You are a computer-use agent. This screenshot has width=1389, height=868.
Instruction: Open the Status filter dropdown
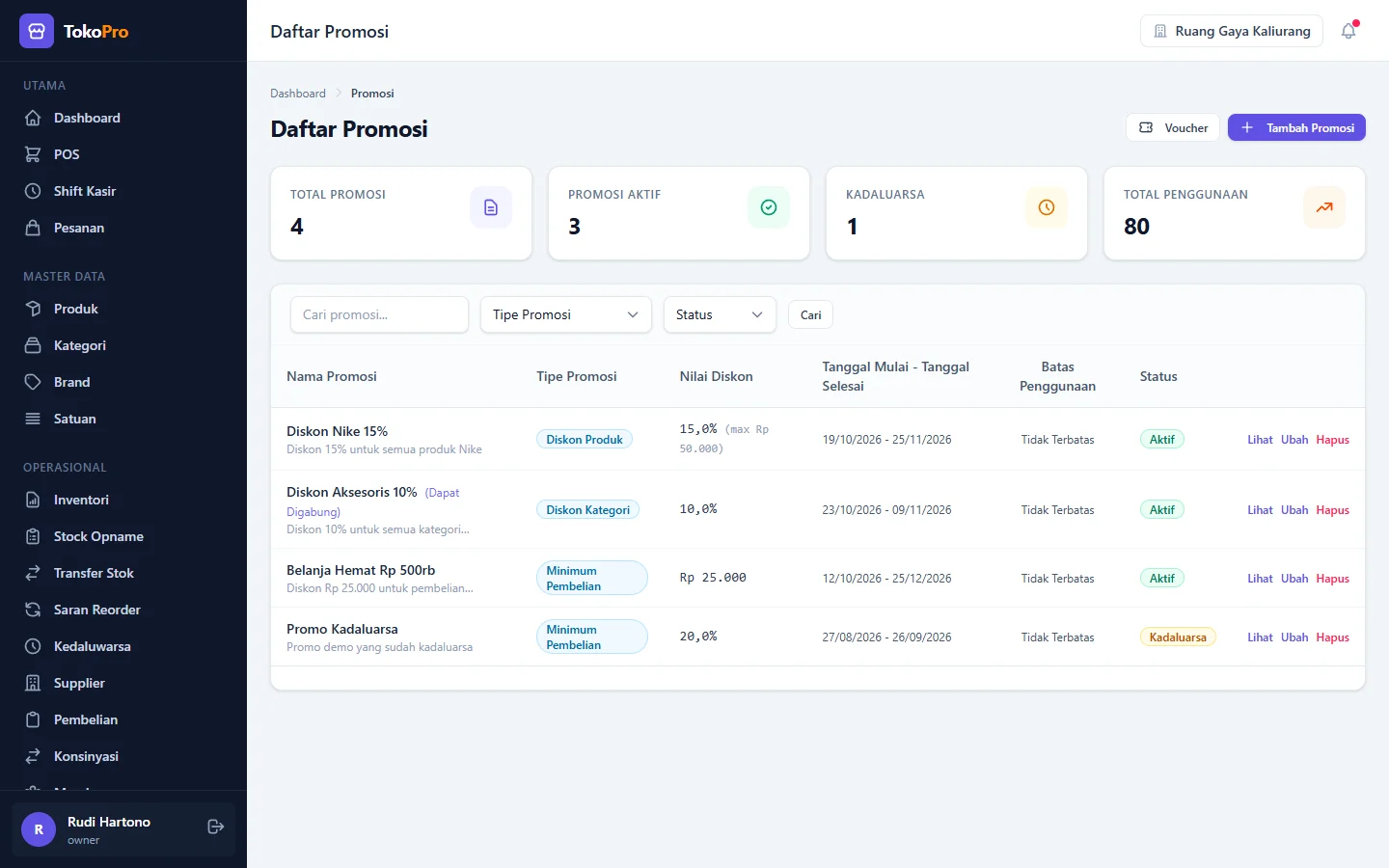(720, 314)
